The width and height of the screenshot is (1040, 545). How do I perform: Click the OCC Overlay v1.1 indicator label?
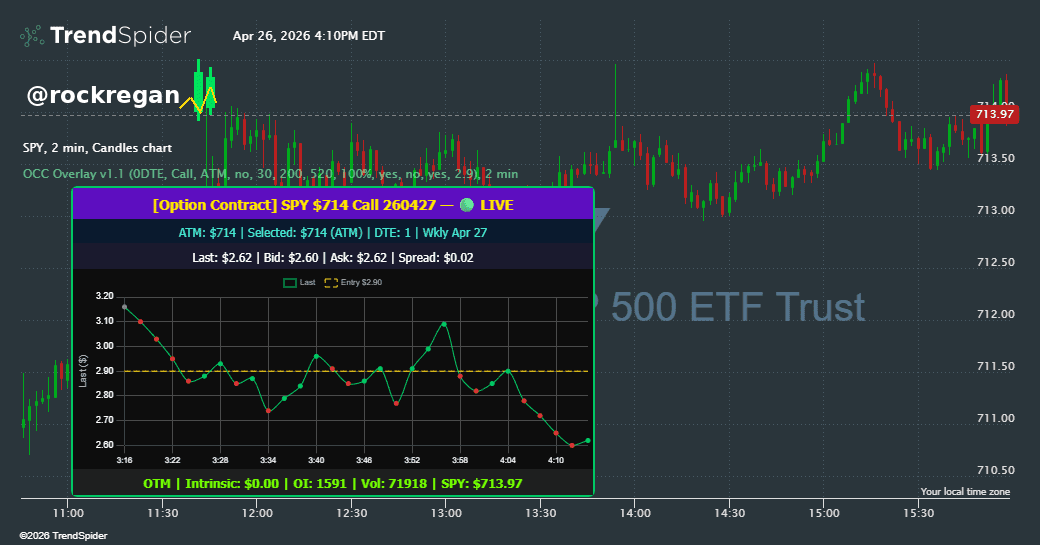point(271,174)
